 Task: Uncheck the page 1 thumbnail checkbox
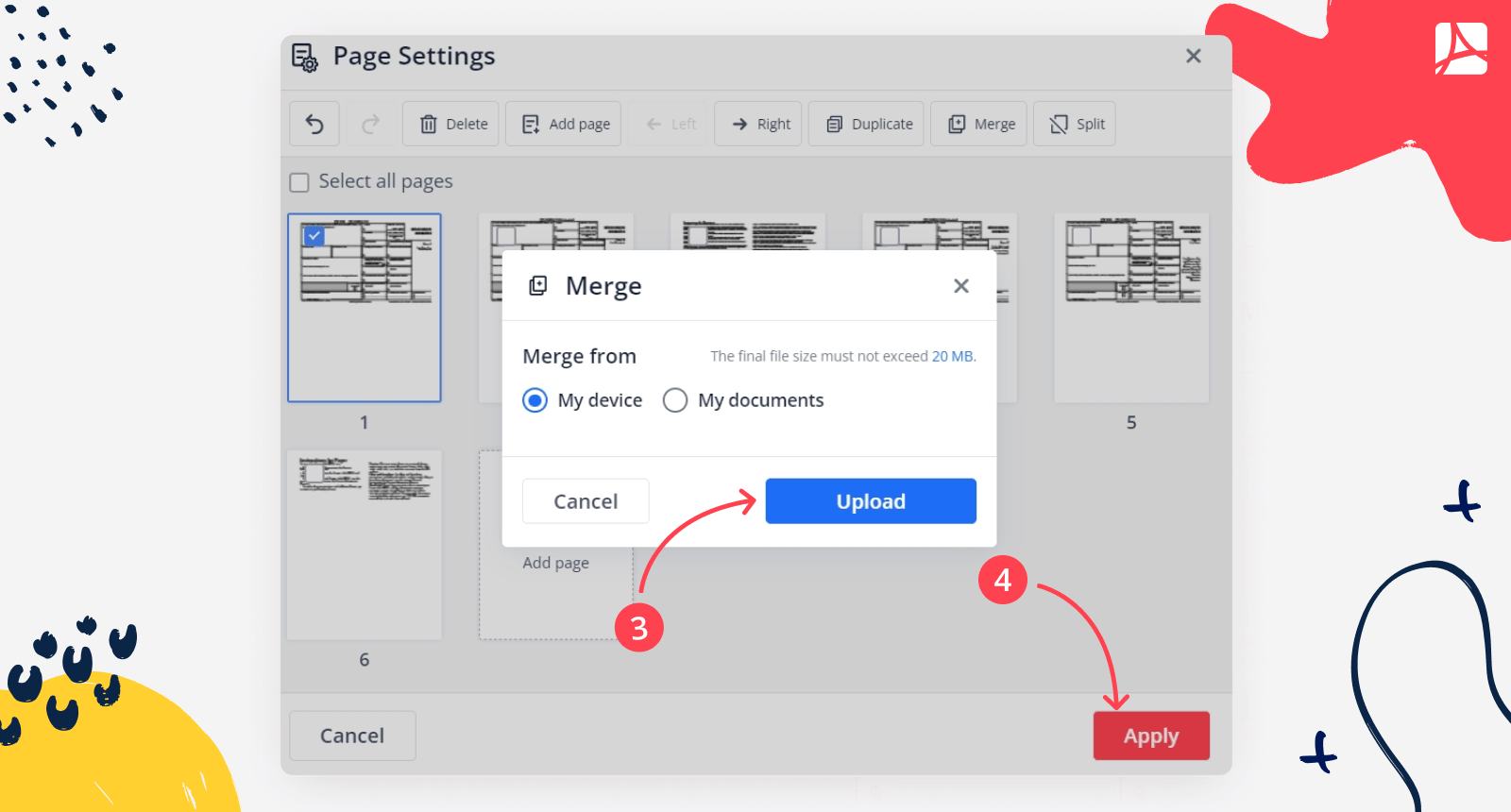coord(314,236)
